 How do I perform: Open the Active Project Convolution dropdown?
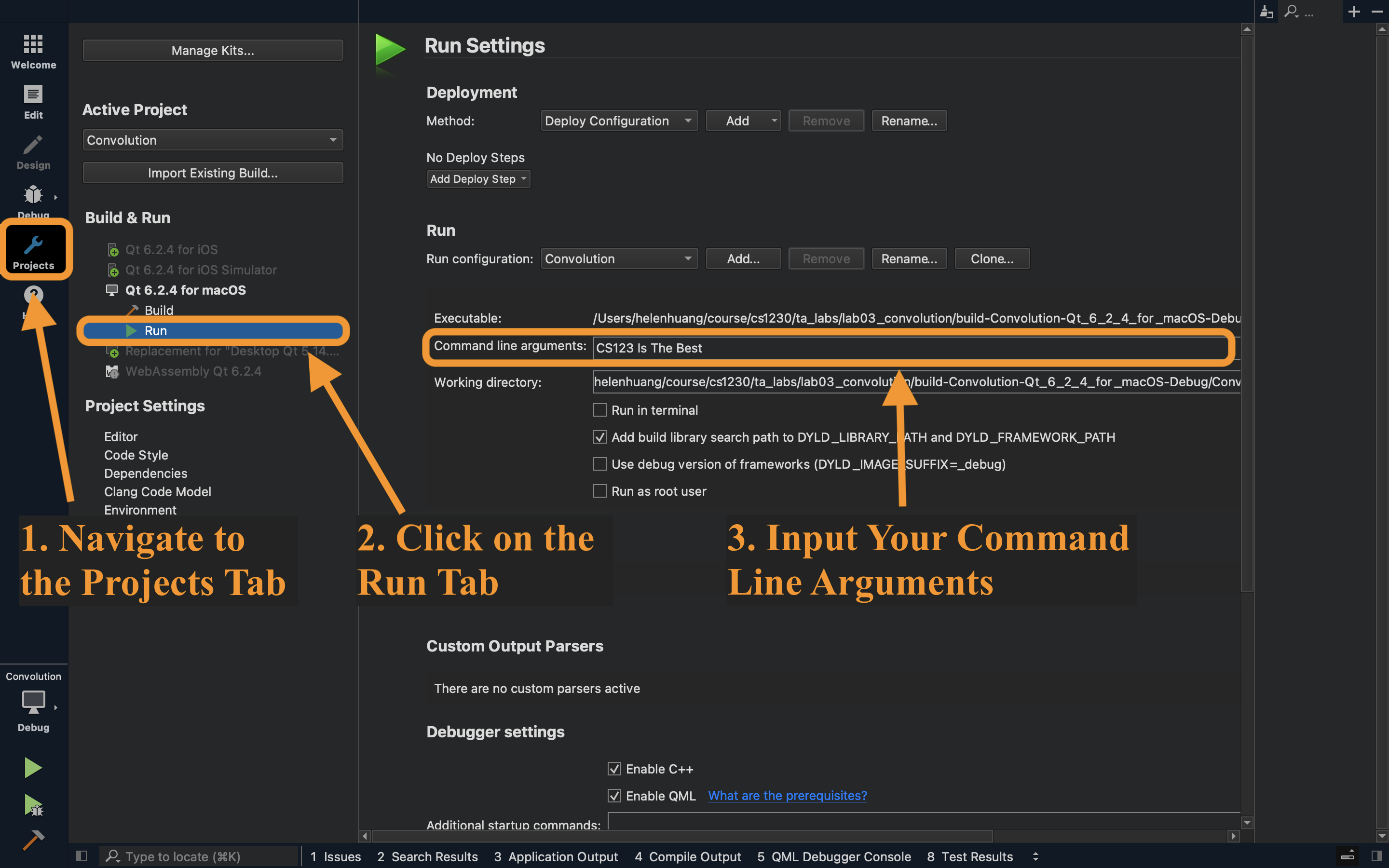213,140
